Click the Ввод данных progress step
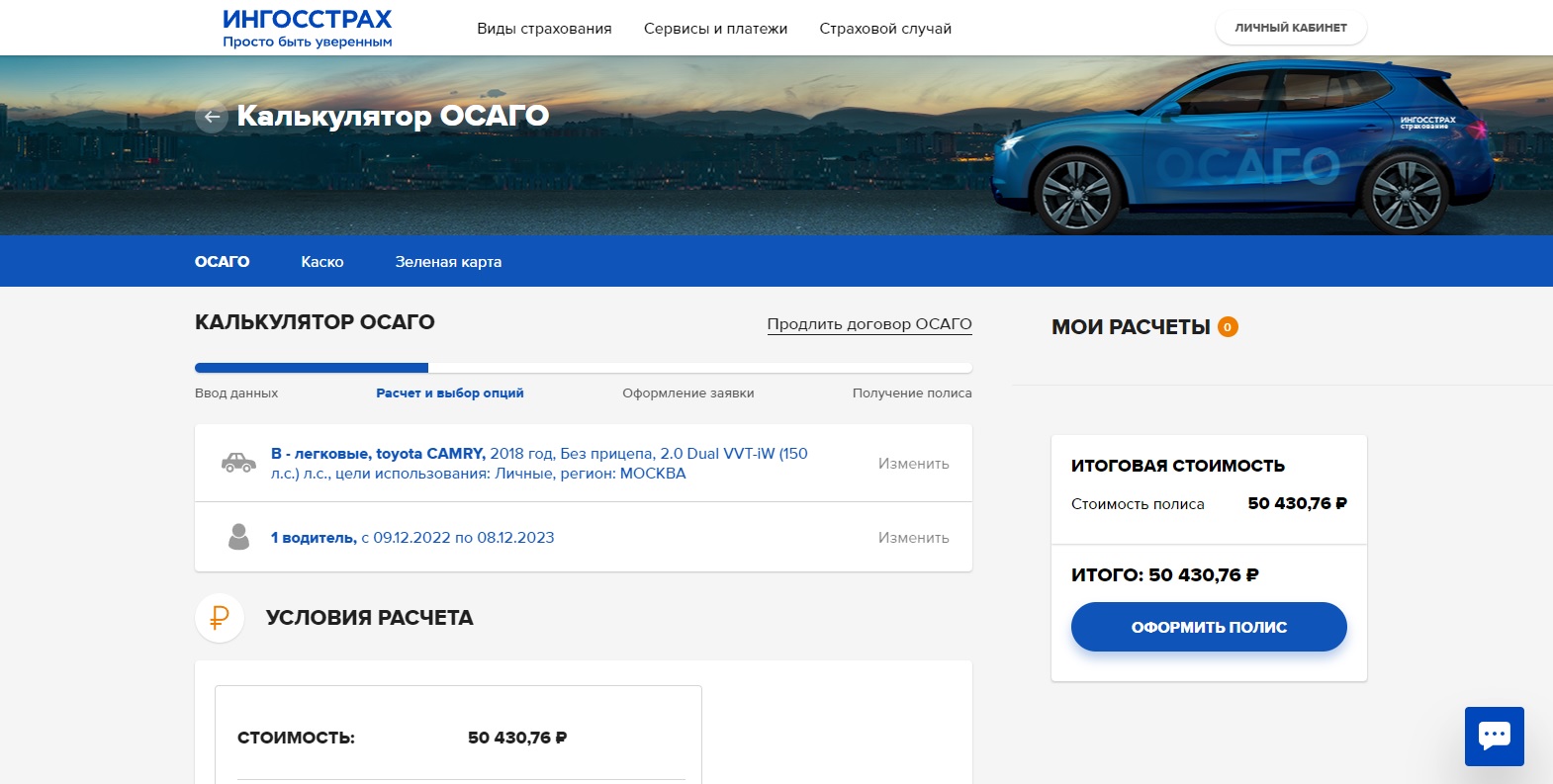This screenshot has height=784, width=1553. [x=236, y=393]
